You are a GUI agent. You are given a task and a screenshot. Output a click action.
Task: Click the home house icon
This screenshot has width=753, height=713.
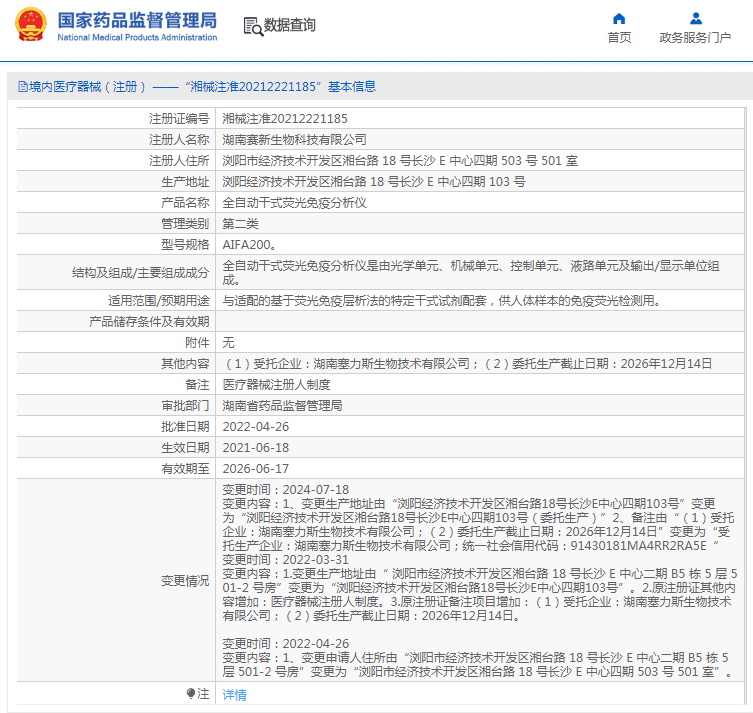coord(619,18)
